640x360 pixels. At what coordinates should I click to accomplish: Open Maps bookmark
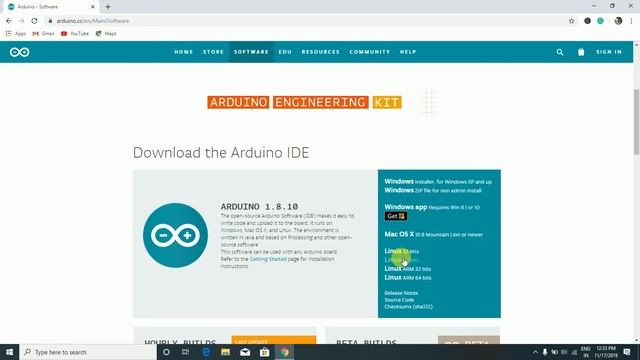coord(106,33)
